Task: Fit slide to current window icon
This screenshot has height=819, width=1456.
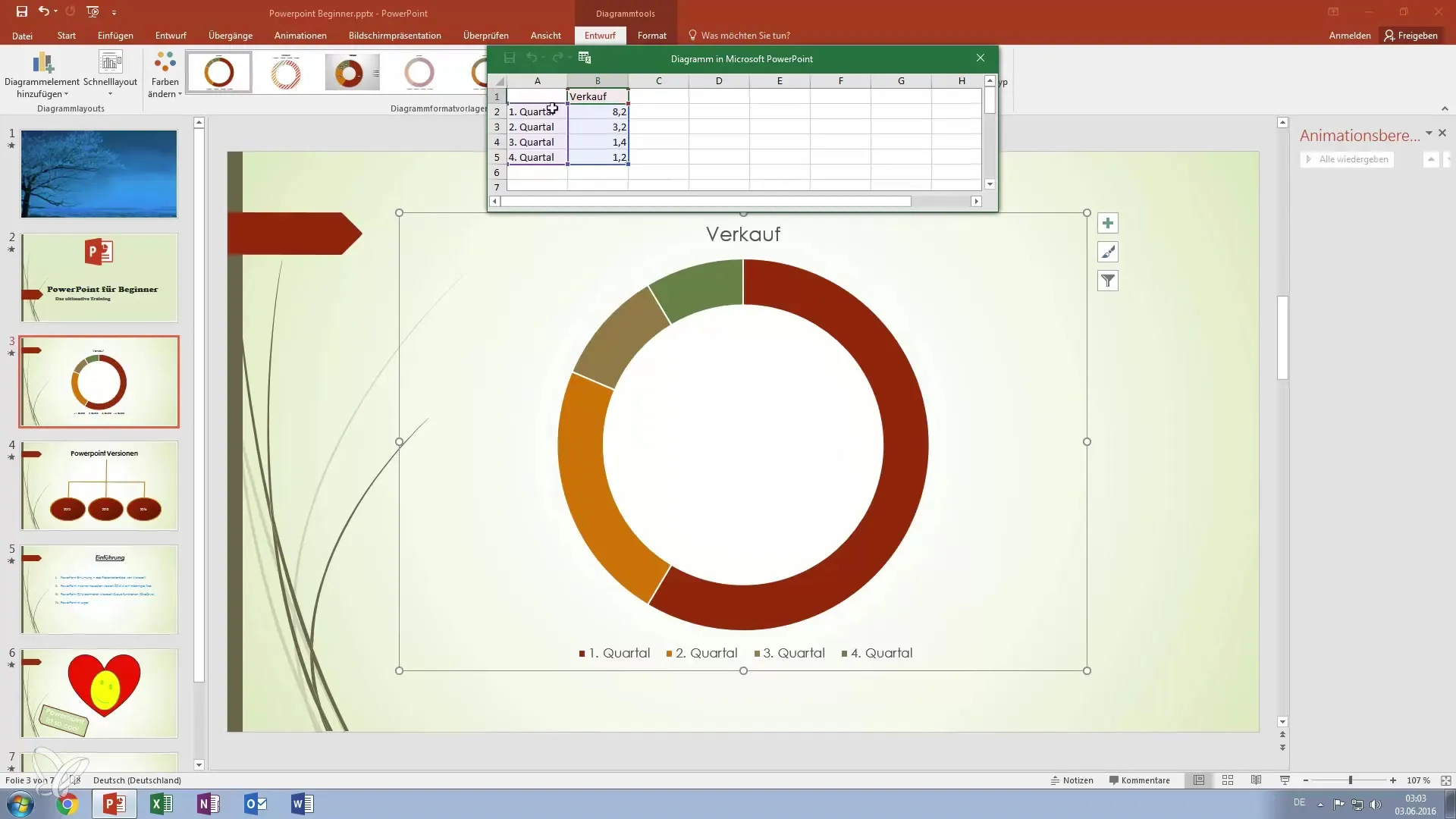Action: tap(1445, 780)
